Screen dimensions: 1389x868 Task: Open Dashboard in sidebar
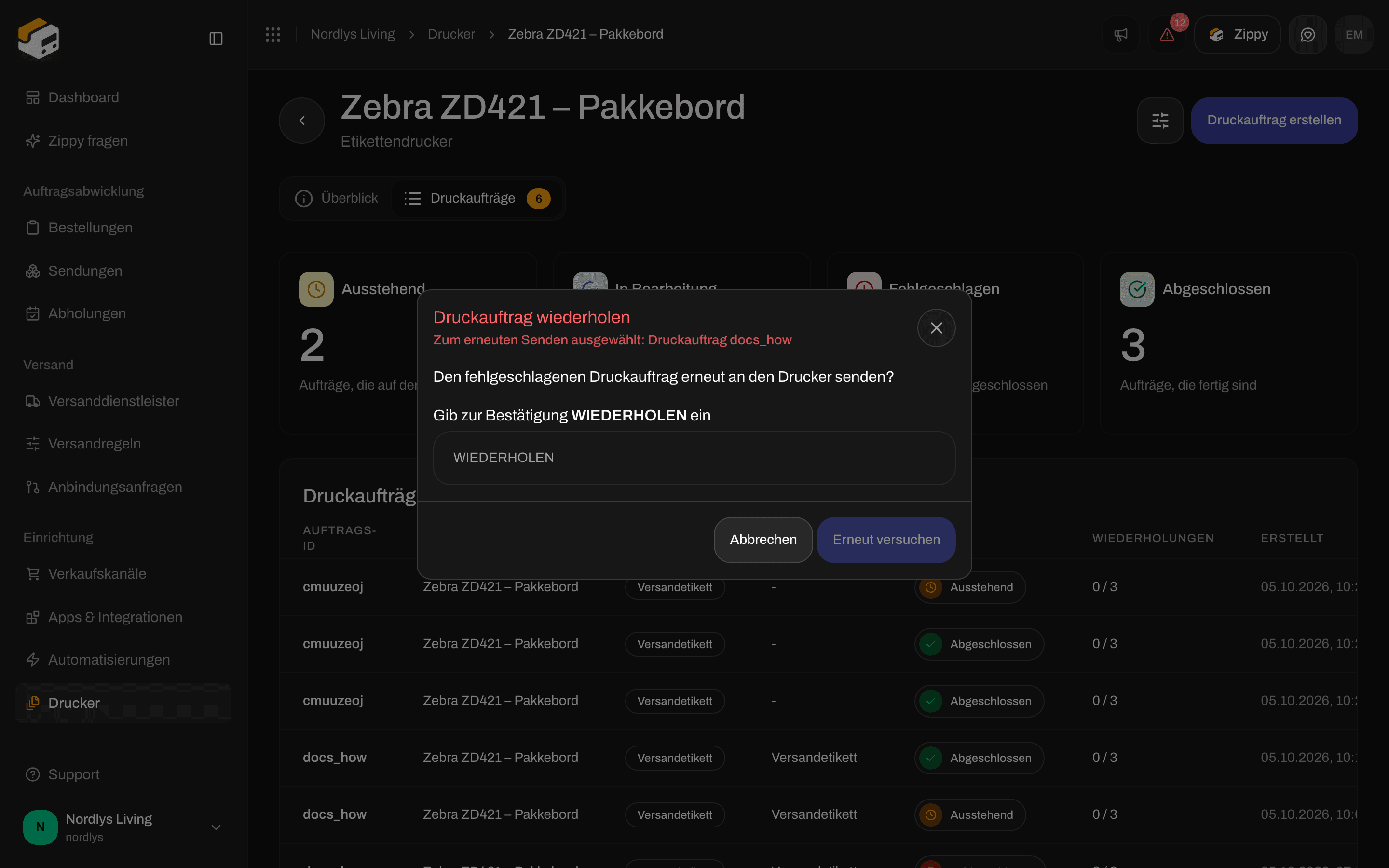(123, 97)
